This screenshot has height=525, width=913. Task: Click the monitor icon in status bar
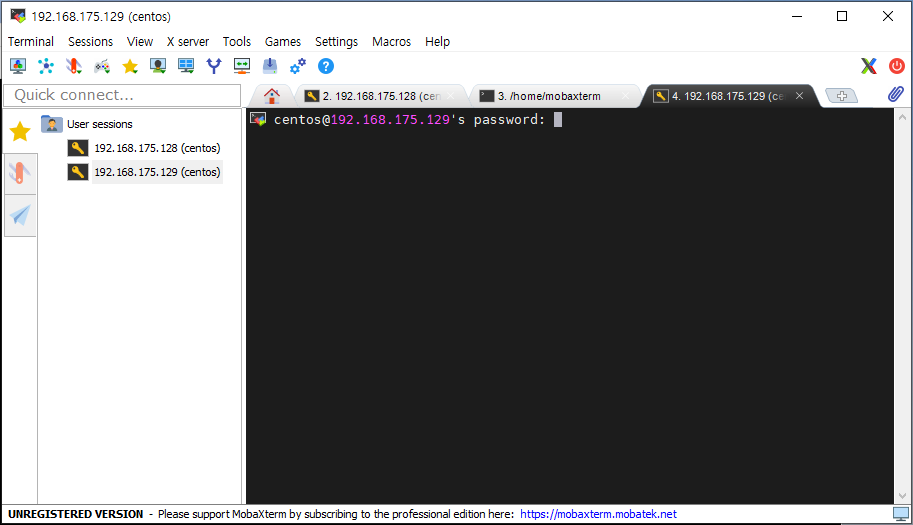pos(901,514)
